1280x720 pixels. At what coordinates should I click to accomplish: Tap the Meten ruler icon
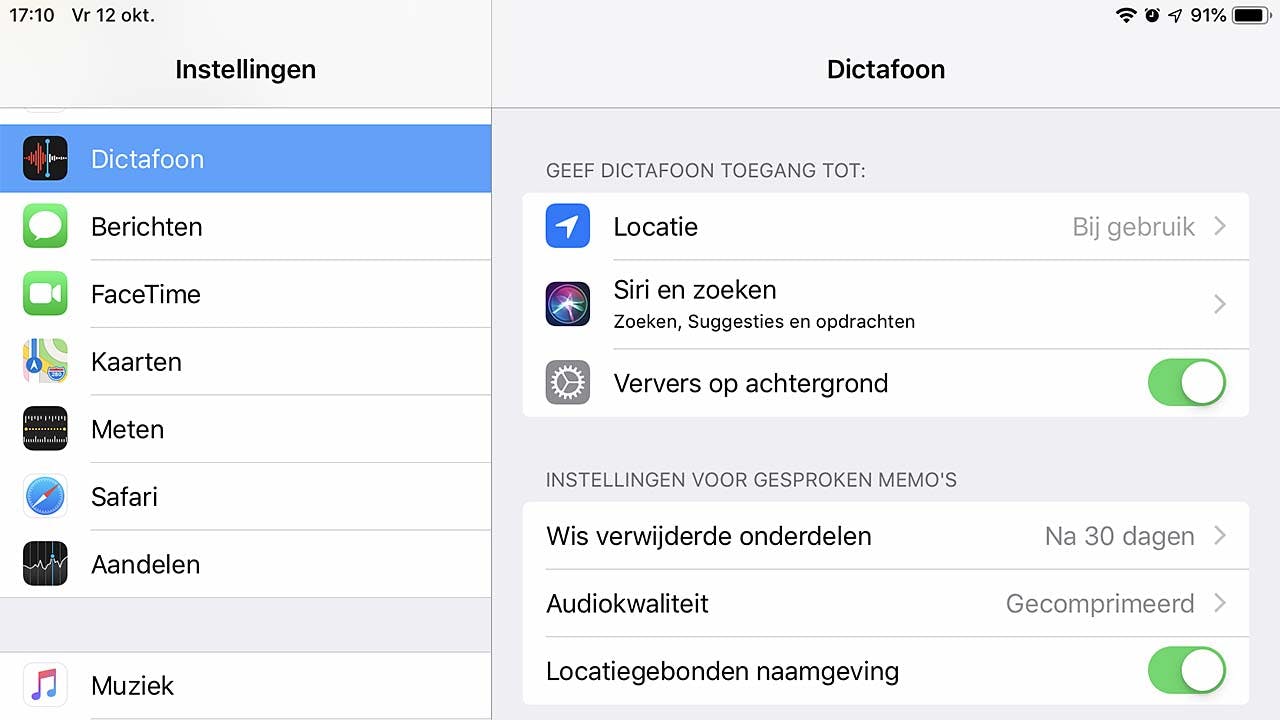coord(45,429)
